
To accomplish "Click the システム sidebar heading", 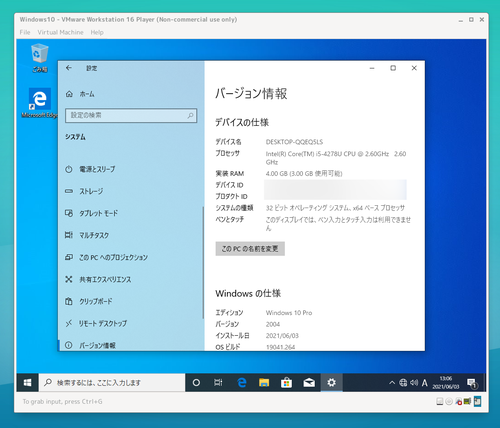I will coord(75,137).
